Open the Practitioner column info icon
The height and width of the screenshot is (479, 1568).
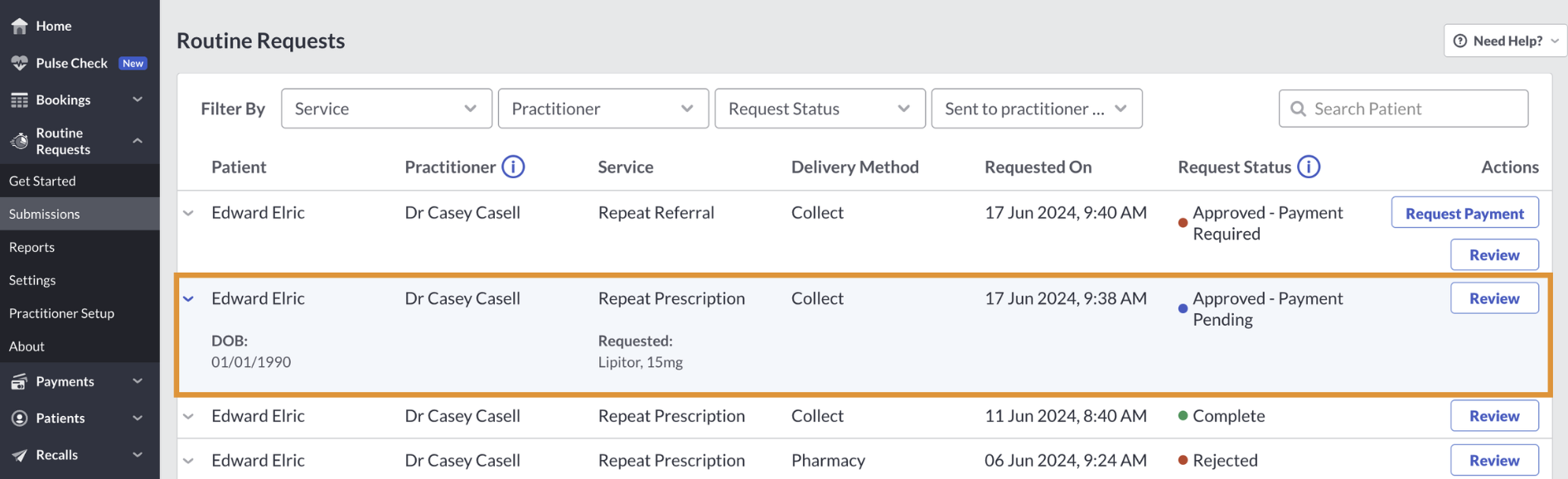(x=513, y=167)
